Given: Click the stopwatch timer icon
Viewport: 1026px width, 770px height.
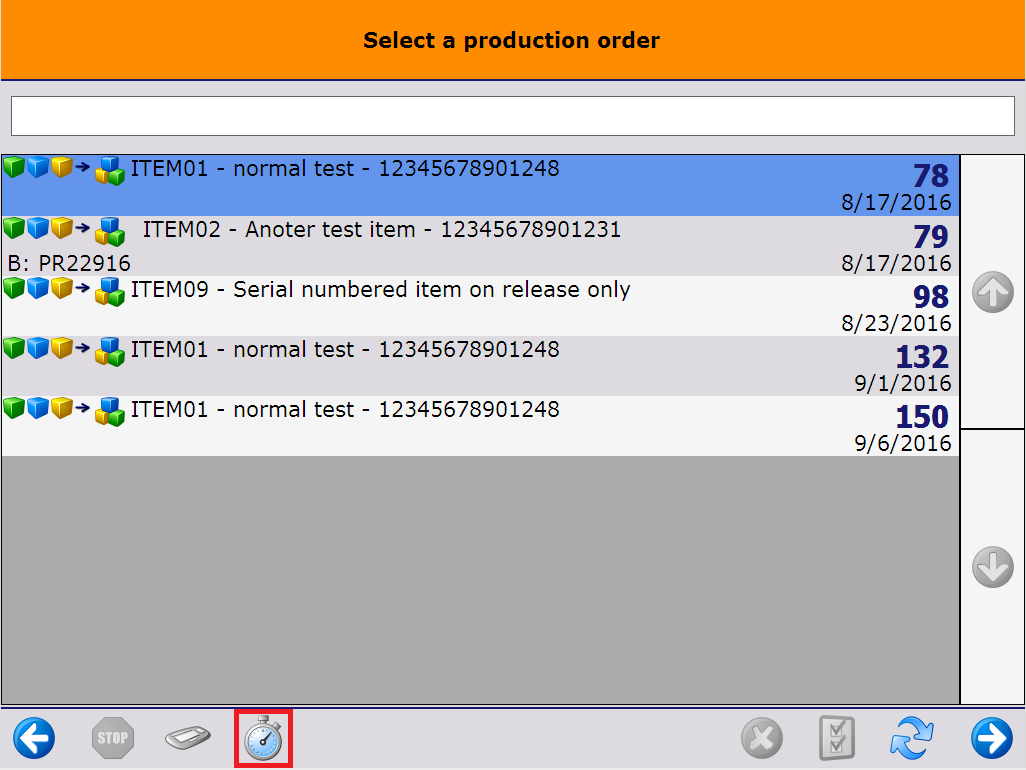Looking at the screenshot, I should pyautogui.click(x=263, y=740).
